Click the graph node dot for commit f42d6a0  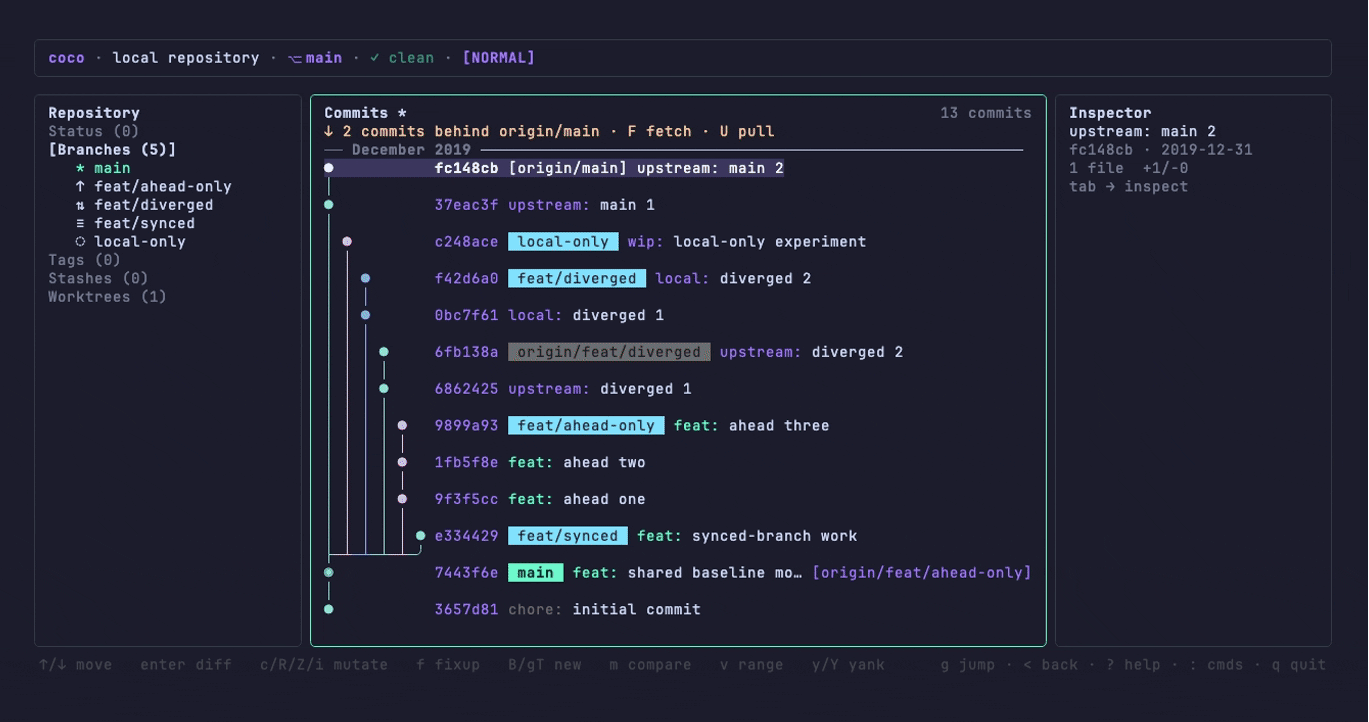[365, 279]
